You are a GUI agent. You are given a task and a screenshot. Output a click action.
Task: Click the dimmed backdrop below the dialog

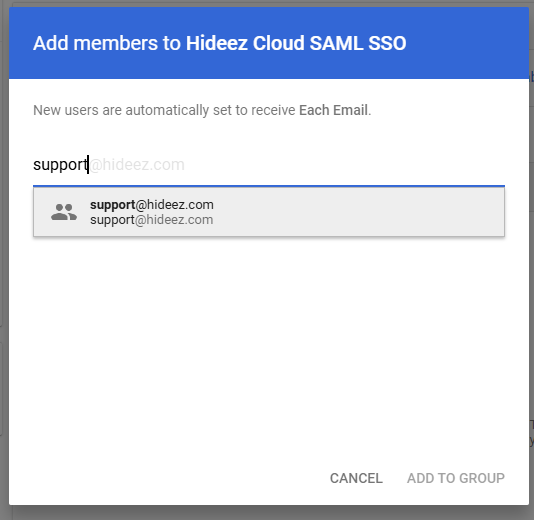pyautogui.click(x=269, y=513)
